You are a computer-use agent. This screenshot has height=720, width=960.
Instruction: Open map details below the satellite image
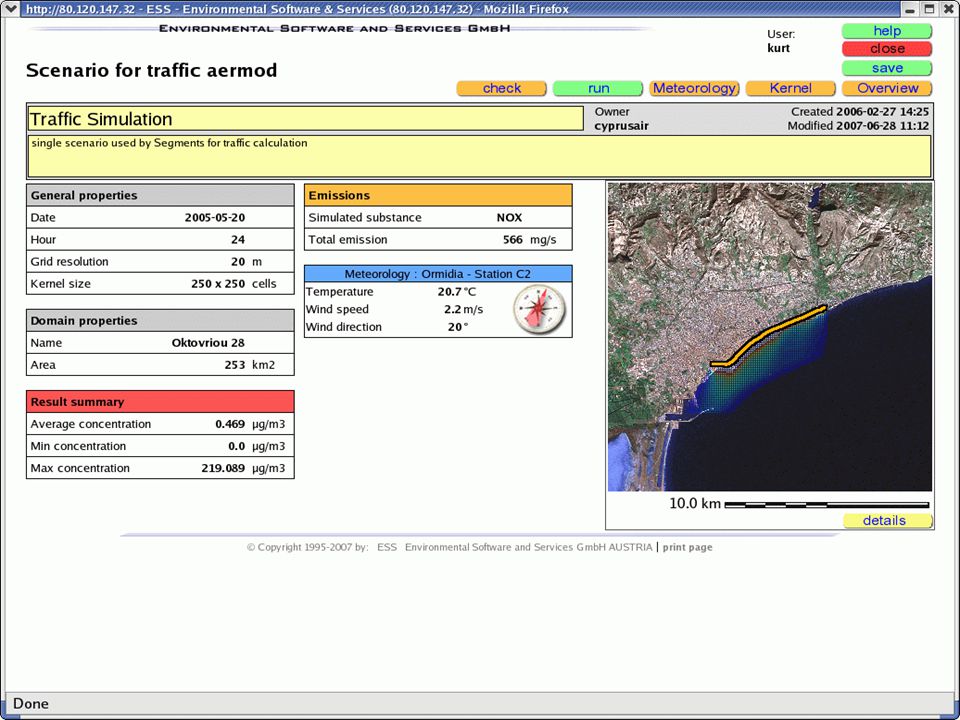click(x=887, y=520)
